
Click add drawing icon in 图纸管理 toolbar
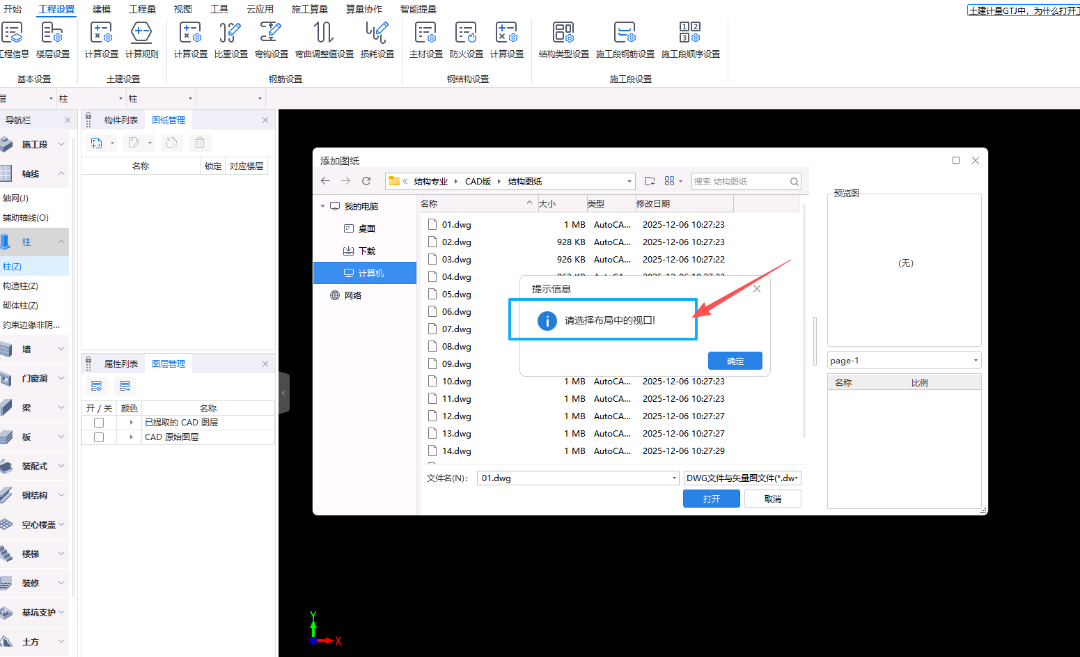(x=96, y=143)
